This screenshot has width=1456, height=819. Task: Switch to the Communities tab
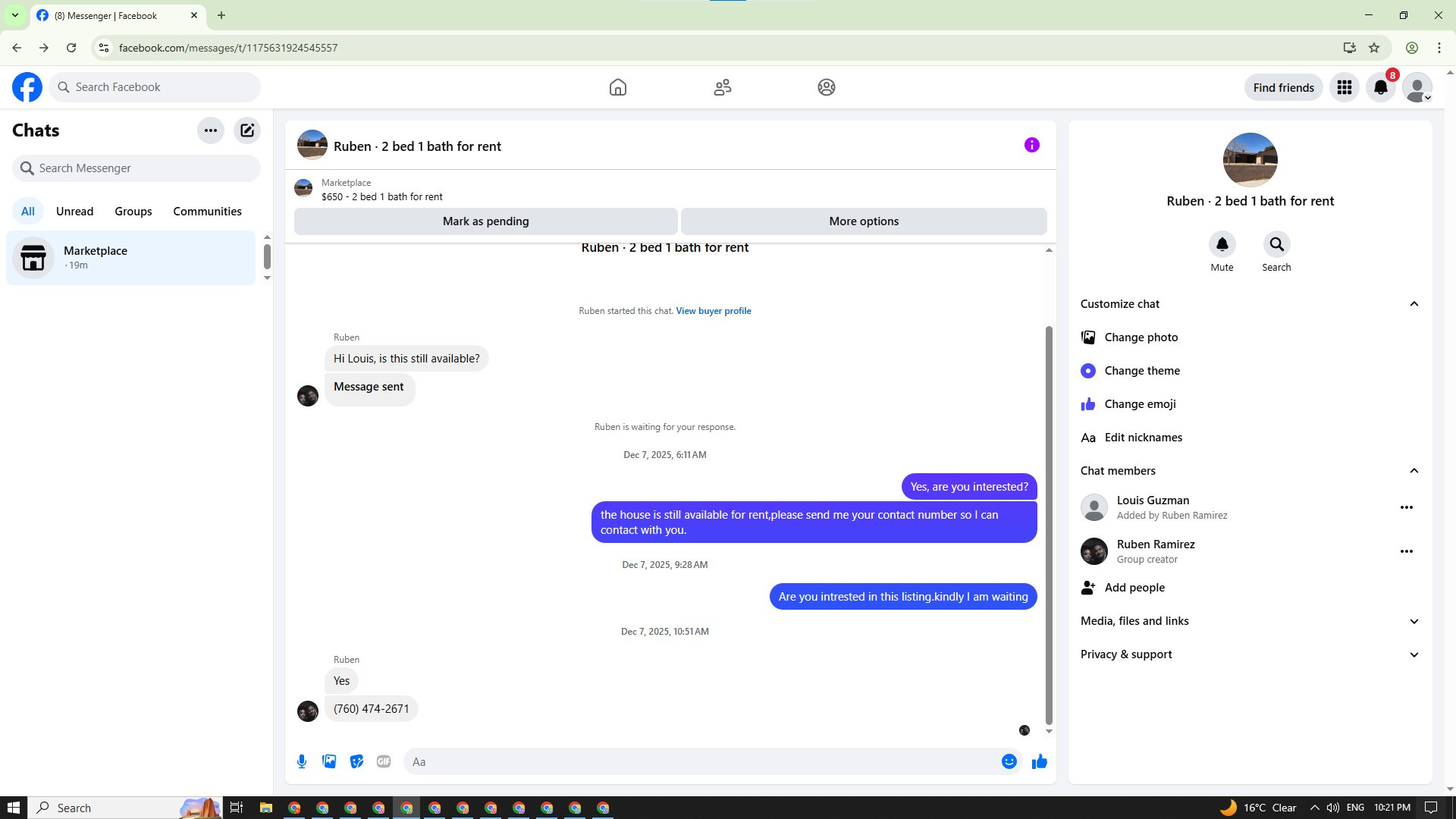tap(207, 212)
